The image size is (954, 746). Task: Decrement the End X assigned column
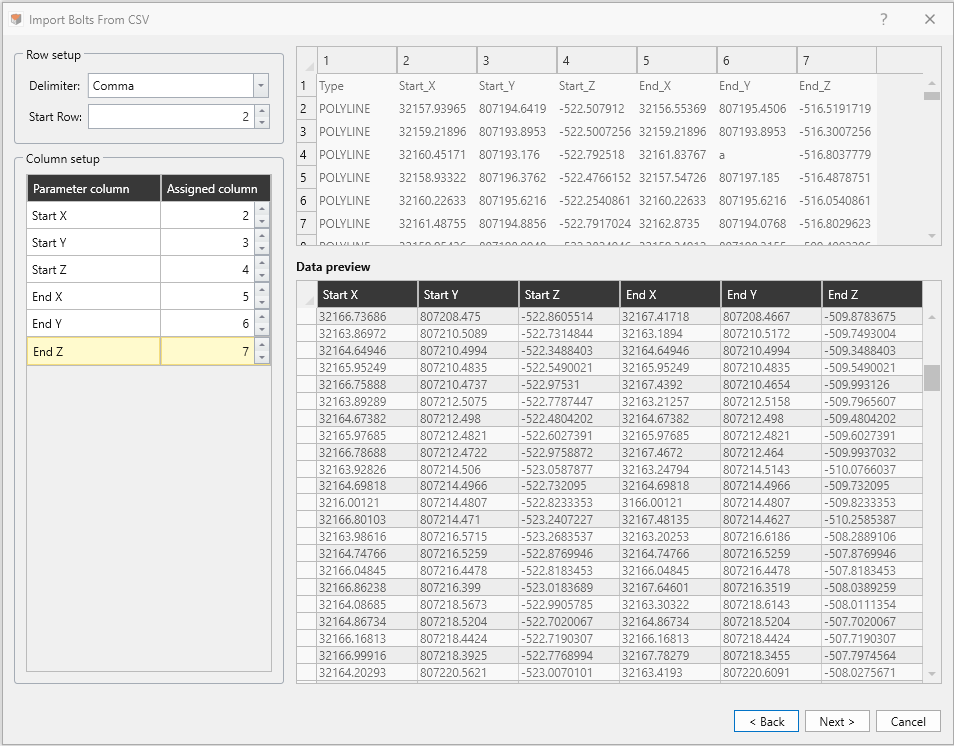[x=262, y=302]
